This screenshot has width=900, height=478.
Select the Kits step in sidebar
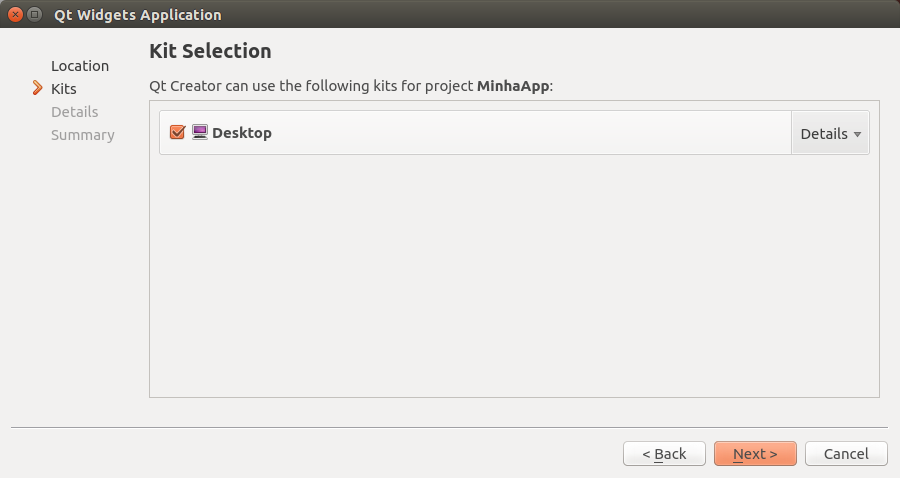pos(64,89)
